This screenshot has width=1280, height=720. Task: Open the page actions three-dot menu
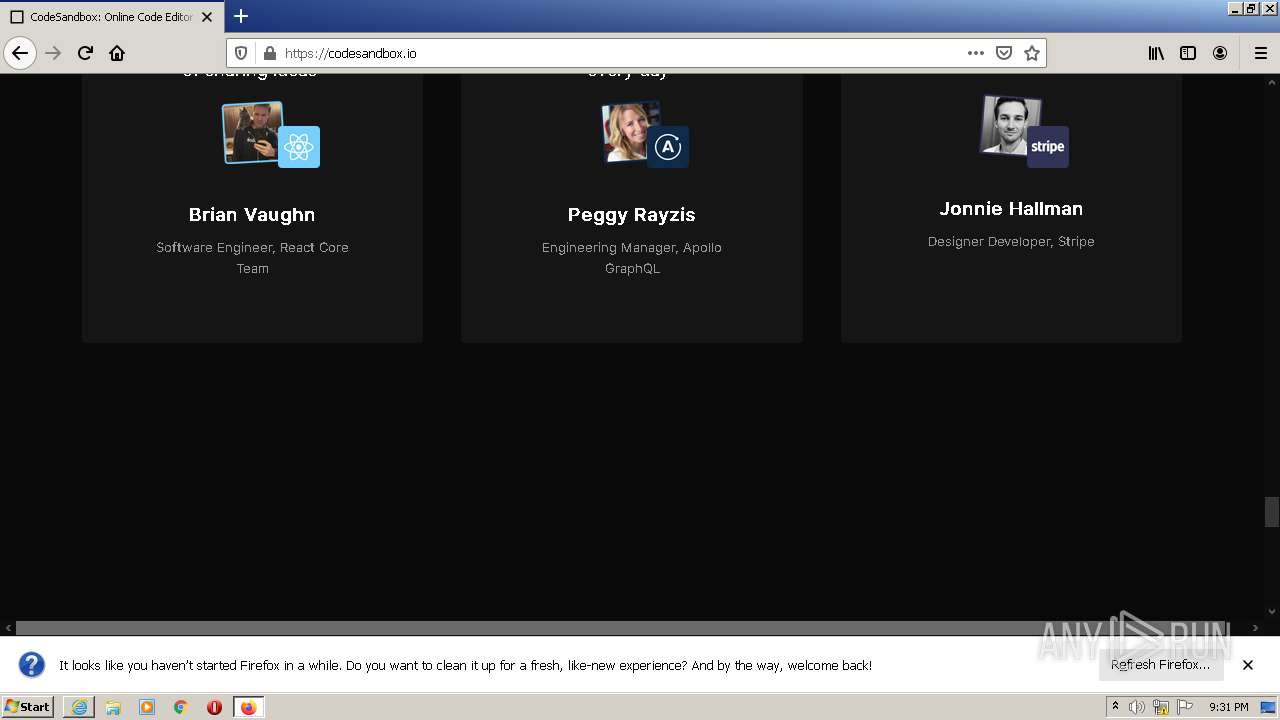[976, 53]
